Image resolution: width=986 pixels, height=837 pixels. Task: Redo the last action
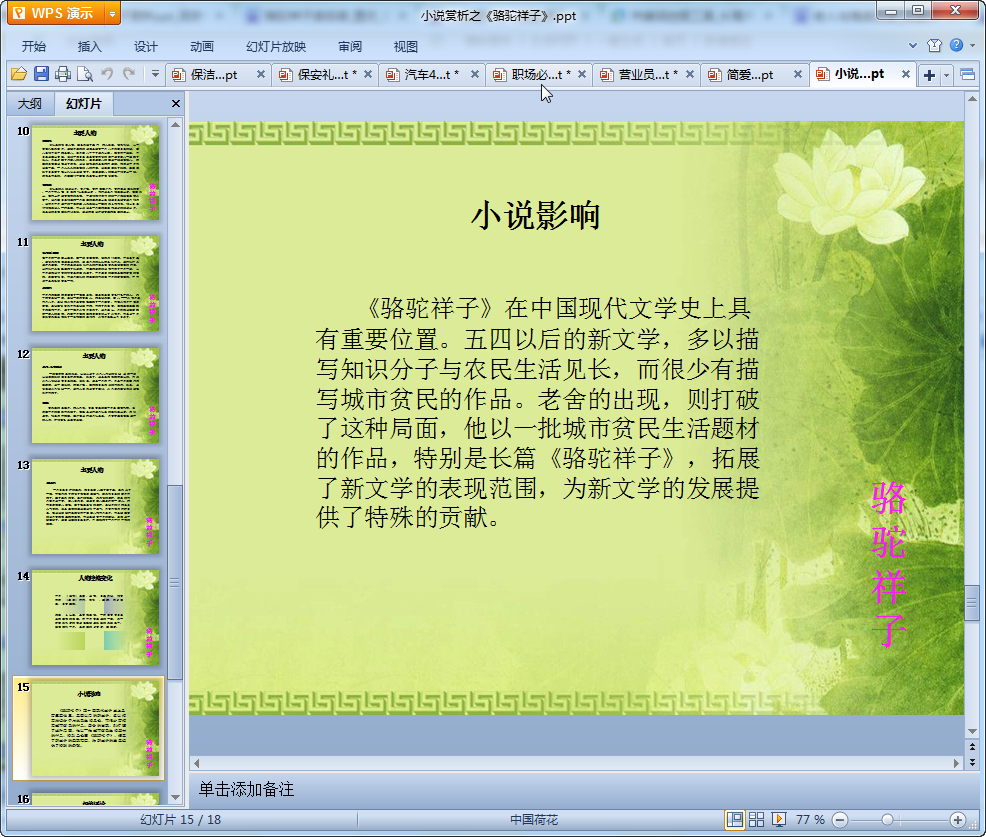click(129, 74)
